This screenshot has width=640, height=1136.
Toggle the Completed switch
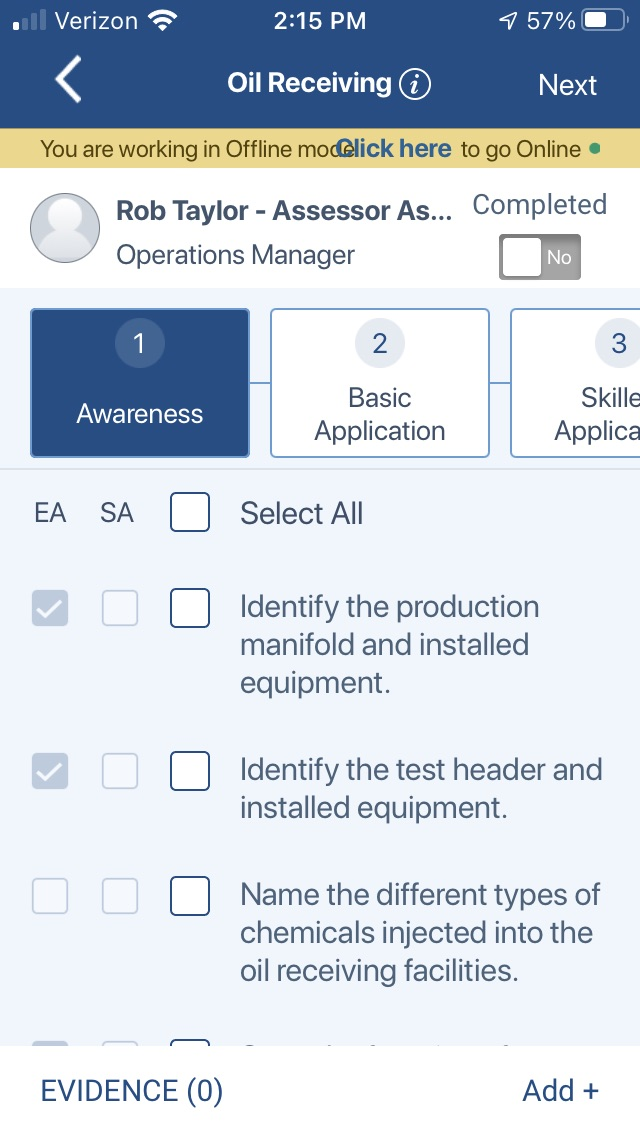tap(539, 256)
